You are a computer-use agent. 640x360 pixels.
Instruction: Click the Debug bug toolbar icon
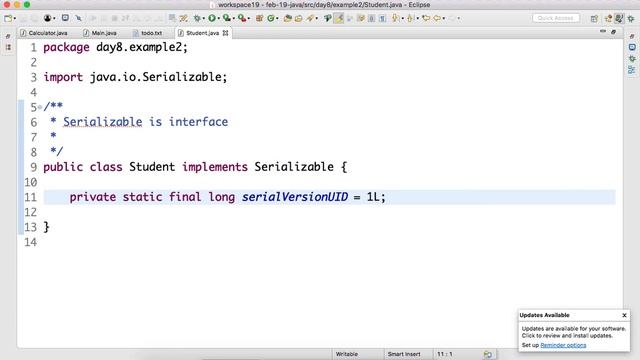pyautogui.click(x=197, y=18)
